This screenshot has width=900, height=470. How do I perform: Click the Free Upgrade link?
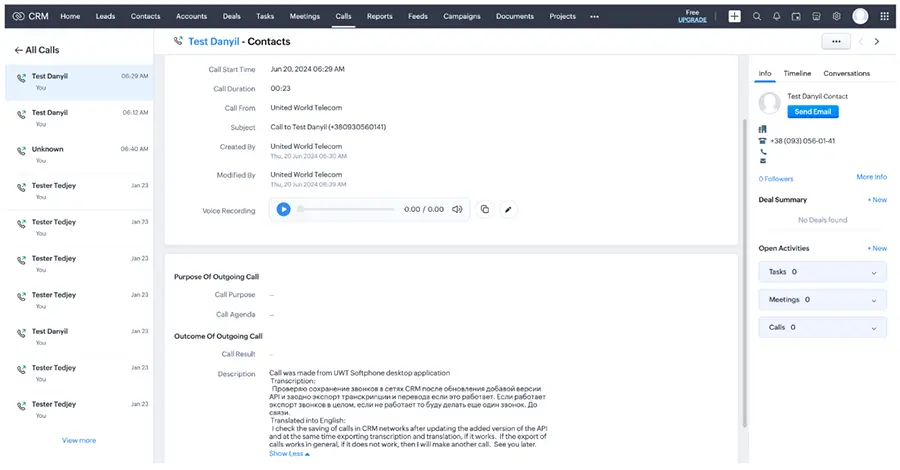point(692,16)
